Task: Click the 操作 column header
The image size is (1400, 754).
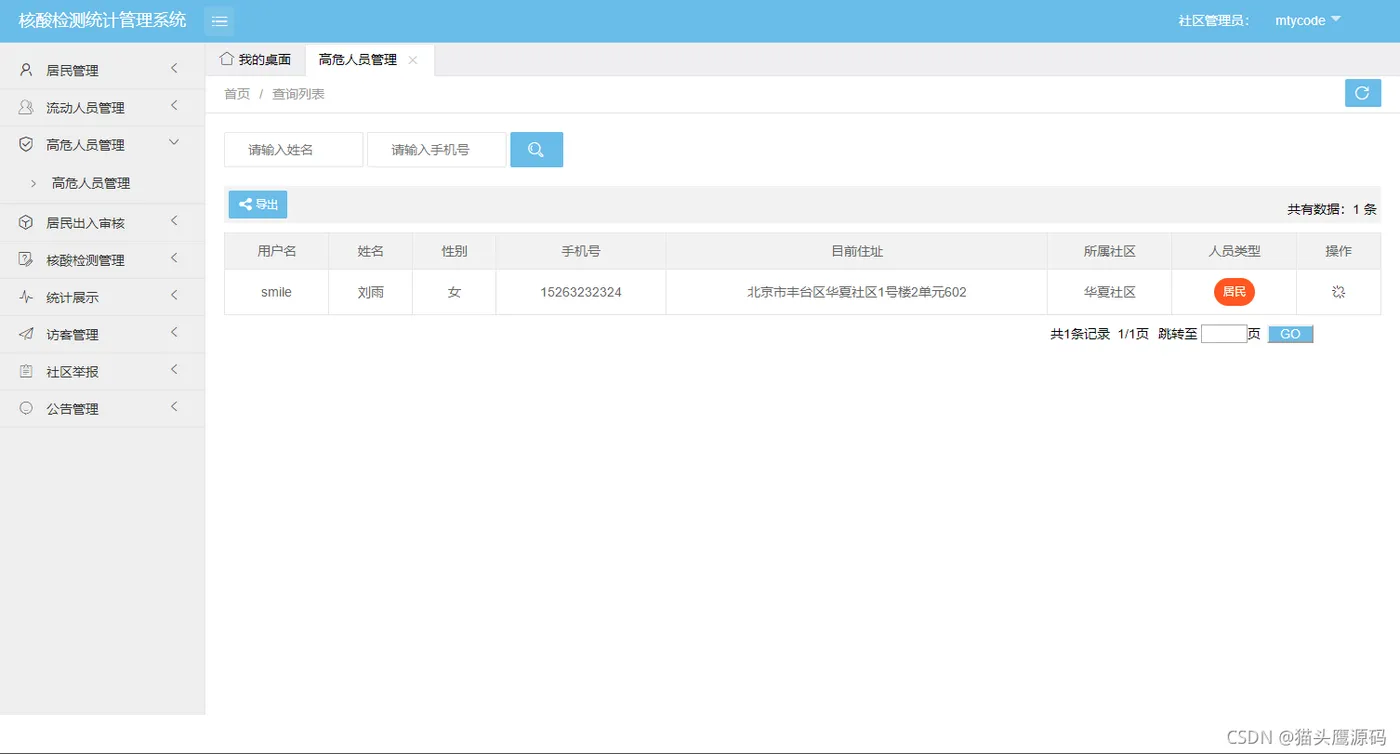Action: pos(1338,251)
